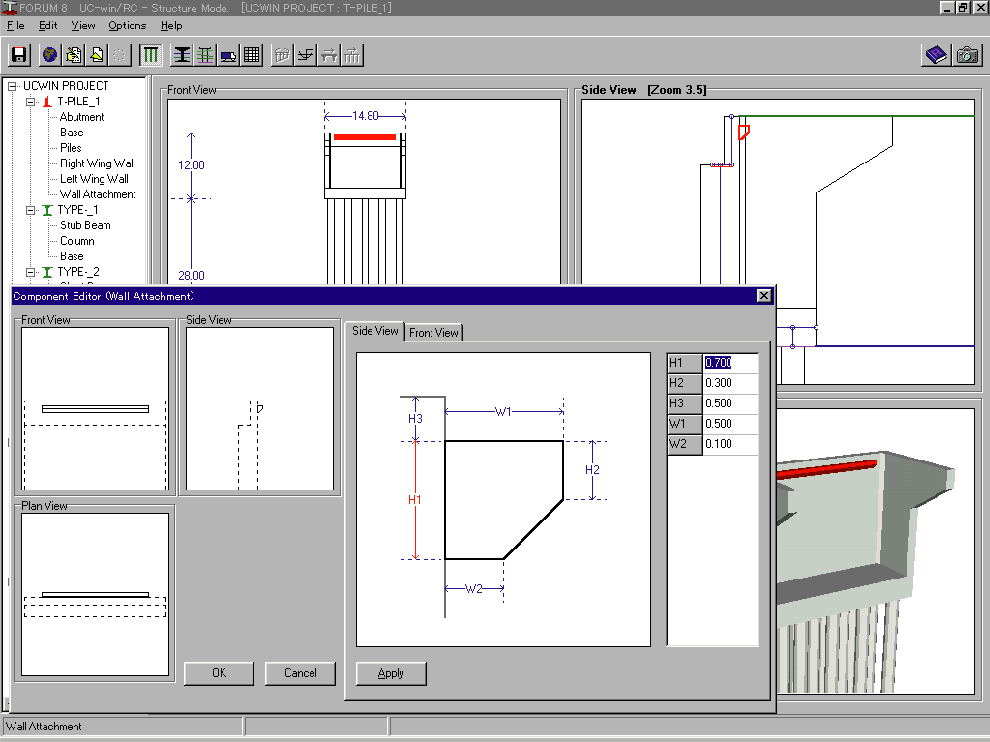The height and width of the screenshot is (742, 990).
Task: Click the floppy disk Save icon
Action: click(20, 55)
